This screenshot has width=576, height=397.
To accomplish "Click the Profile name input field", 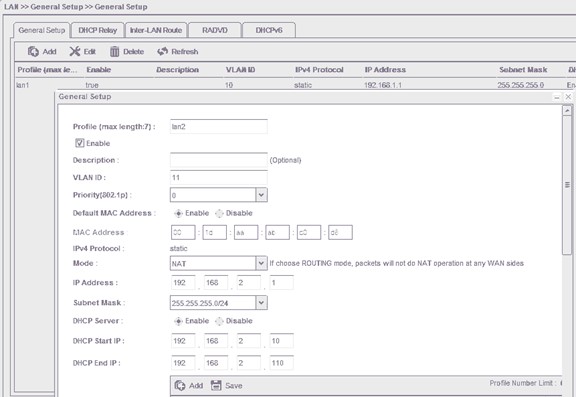I will click(x=219, y=127).
